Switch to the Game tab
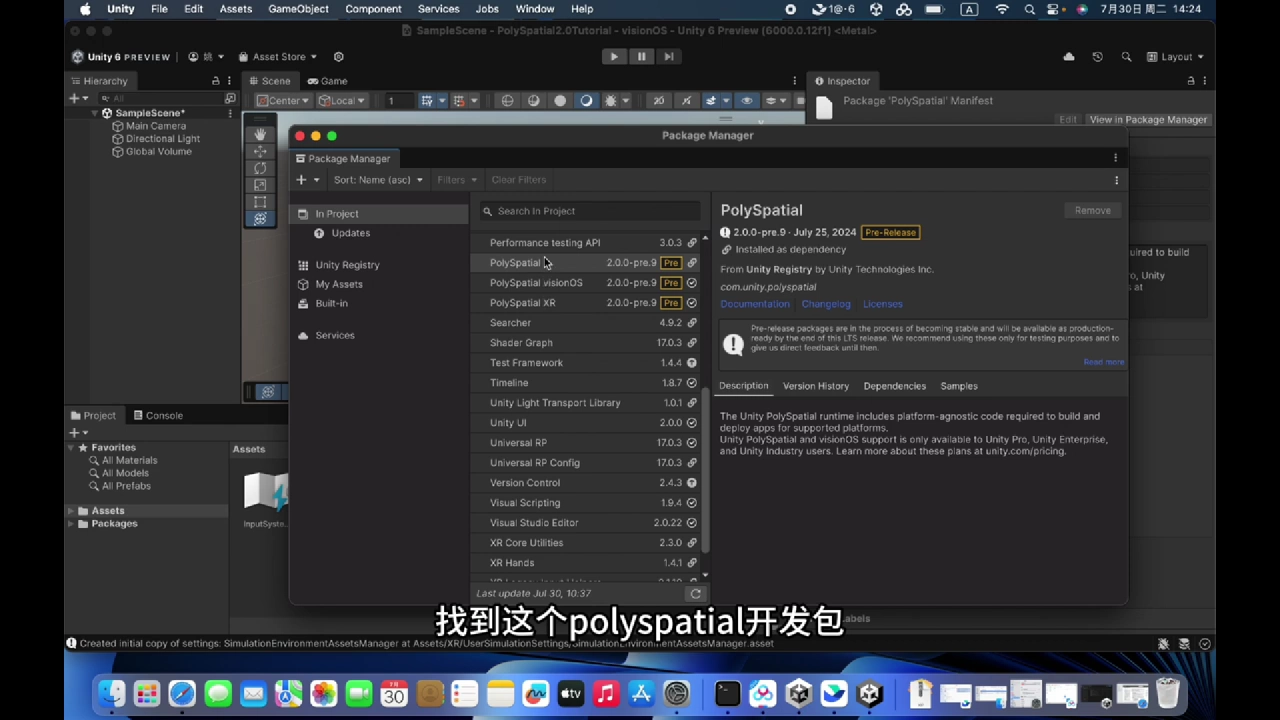Image resolution: width=1280 pixels, height=720 pixels. pos(327,81)
